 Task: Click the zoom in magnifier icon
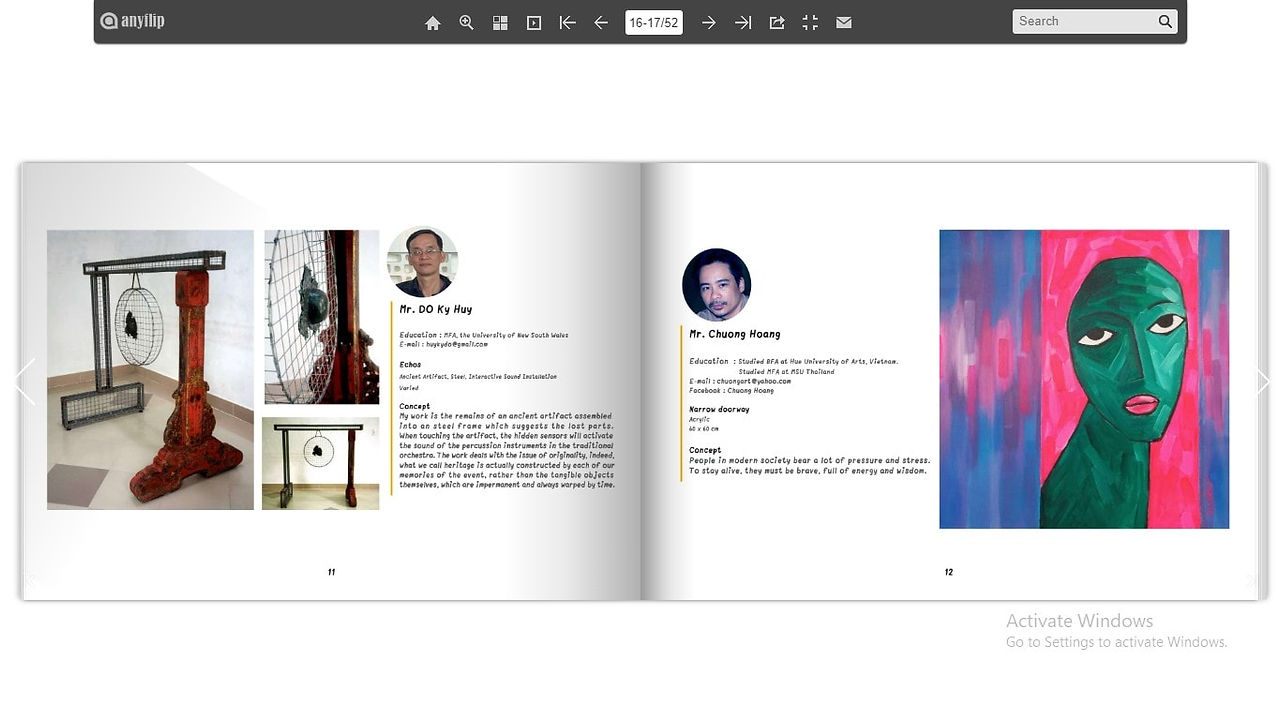coord(466,22)
